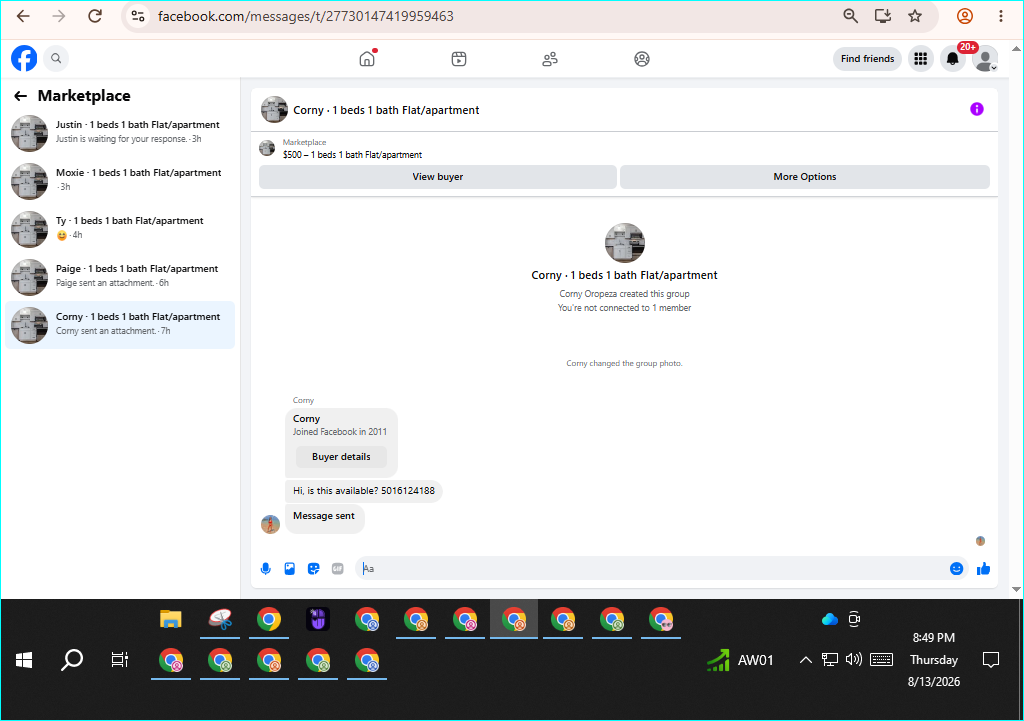The height and width of the screenshot is (721, 1024).
Task: Attach a file with the image icon
Action: click(290, 569)
